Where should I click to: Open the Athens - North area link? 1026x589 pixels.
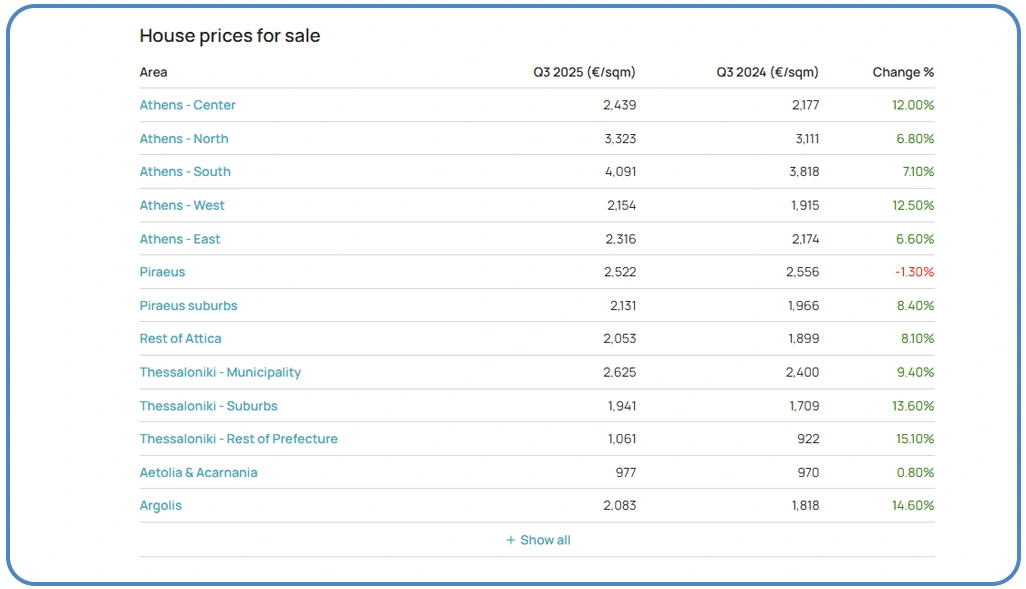click(x=184, y=139)
